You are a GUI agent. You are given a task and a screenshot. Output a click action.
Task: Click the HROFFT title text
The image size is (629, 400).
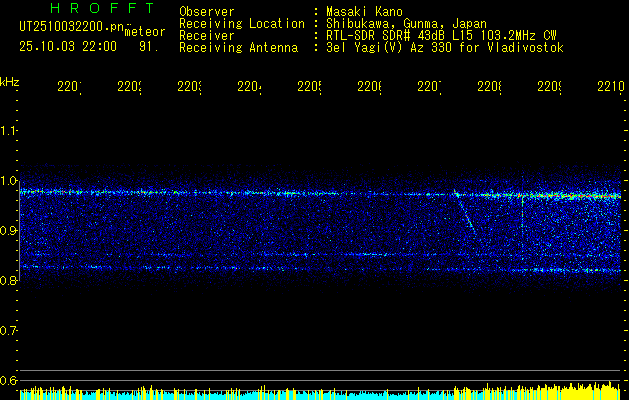(102, 8)
